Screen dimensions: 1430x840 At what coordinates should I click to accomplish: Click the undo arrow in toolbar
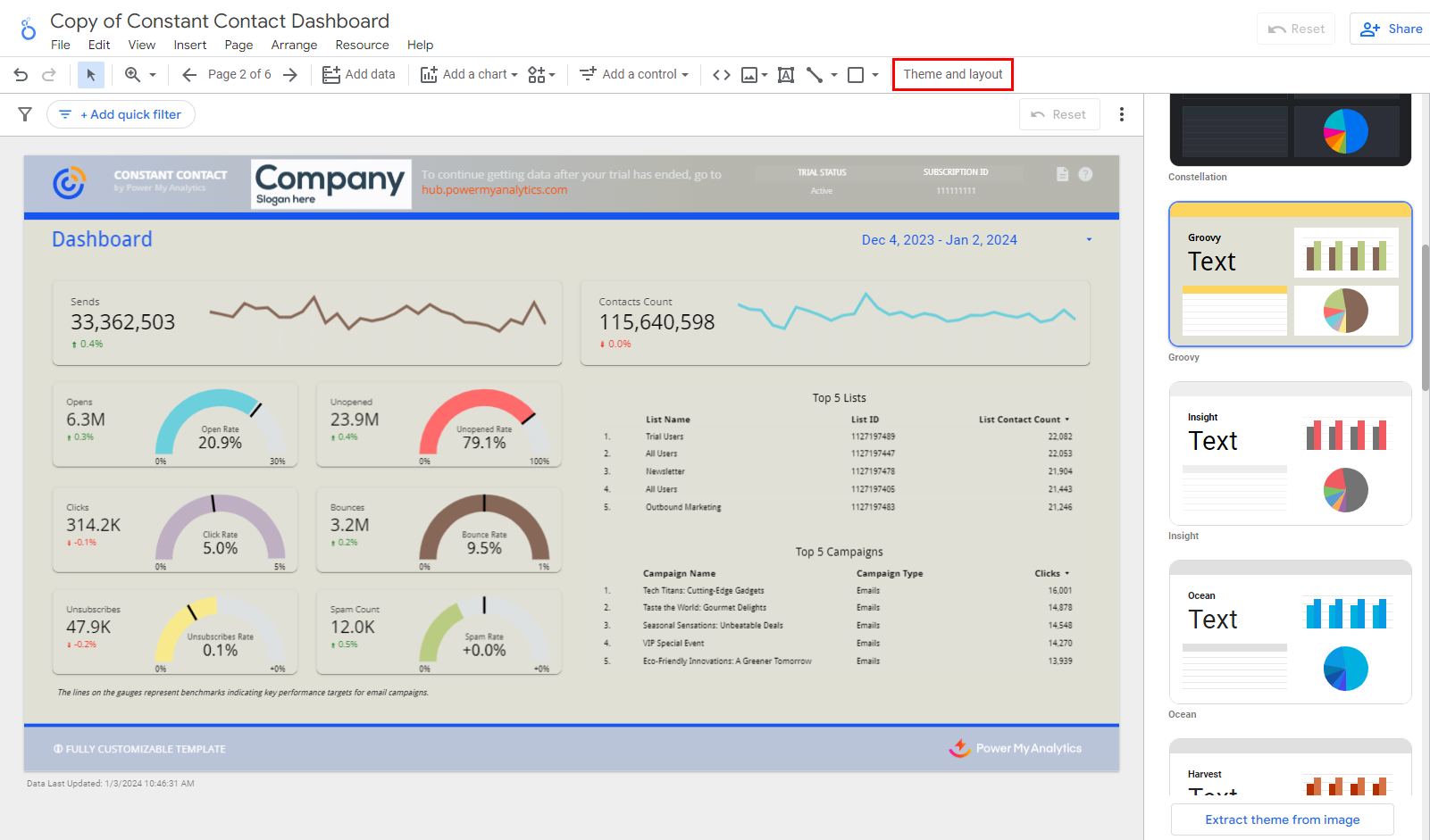point(21,75)
